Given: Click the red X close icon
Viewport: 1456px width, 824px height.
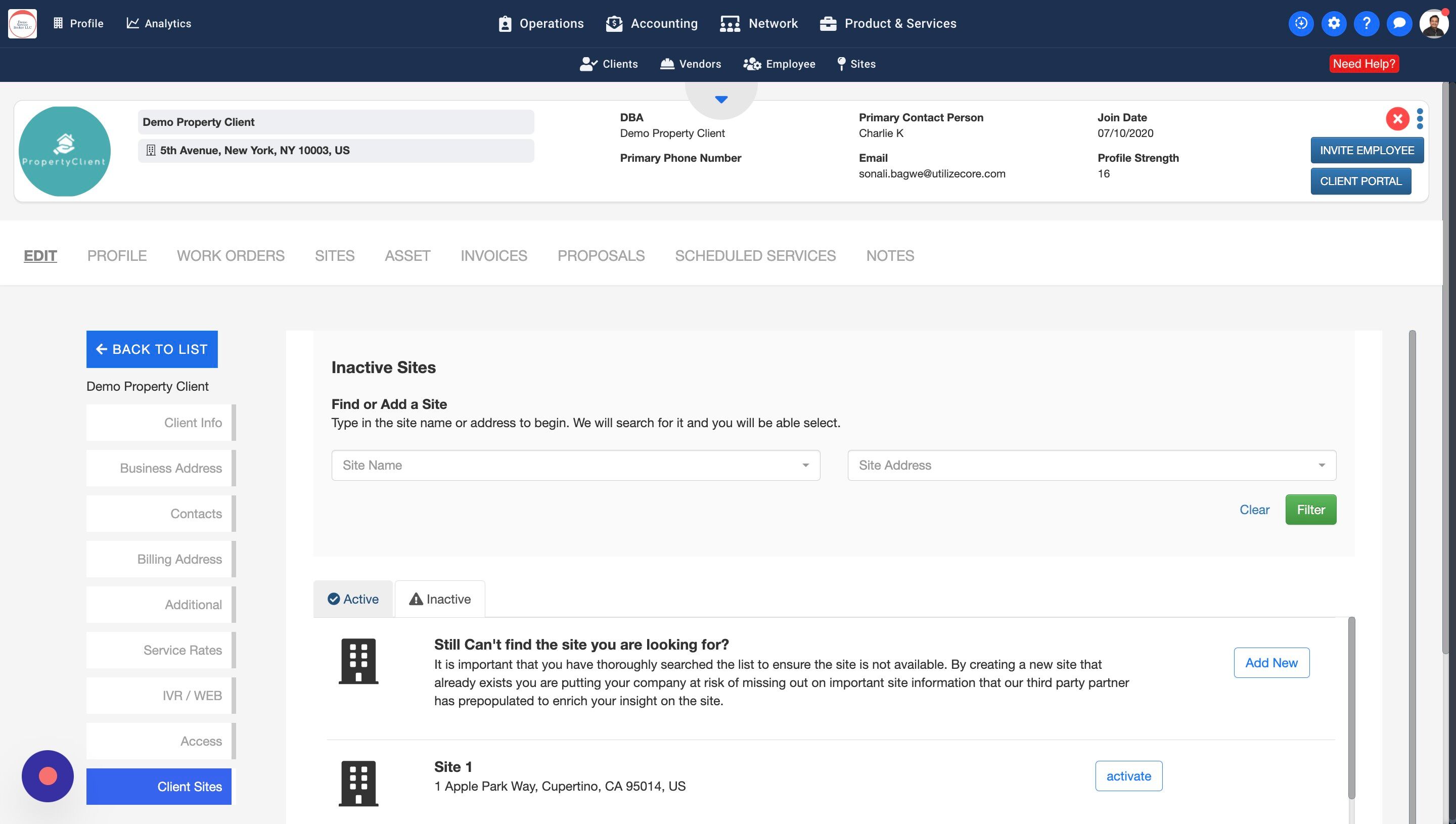Looking at the screenshot, I should (1397, 119).
